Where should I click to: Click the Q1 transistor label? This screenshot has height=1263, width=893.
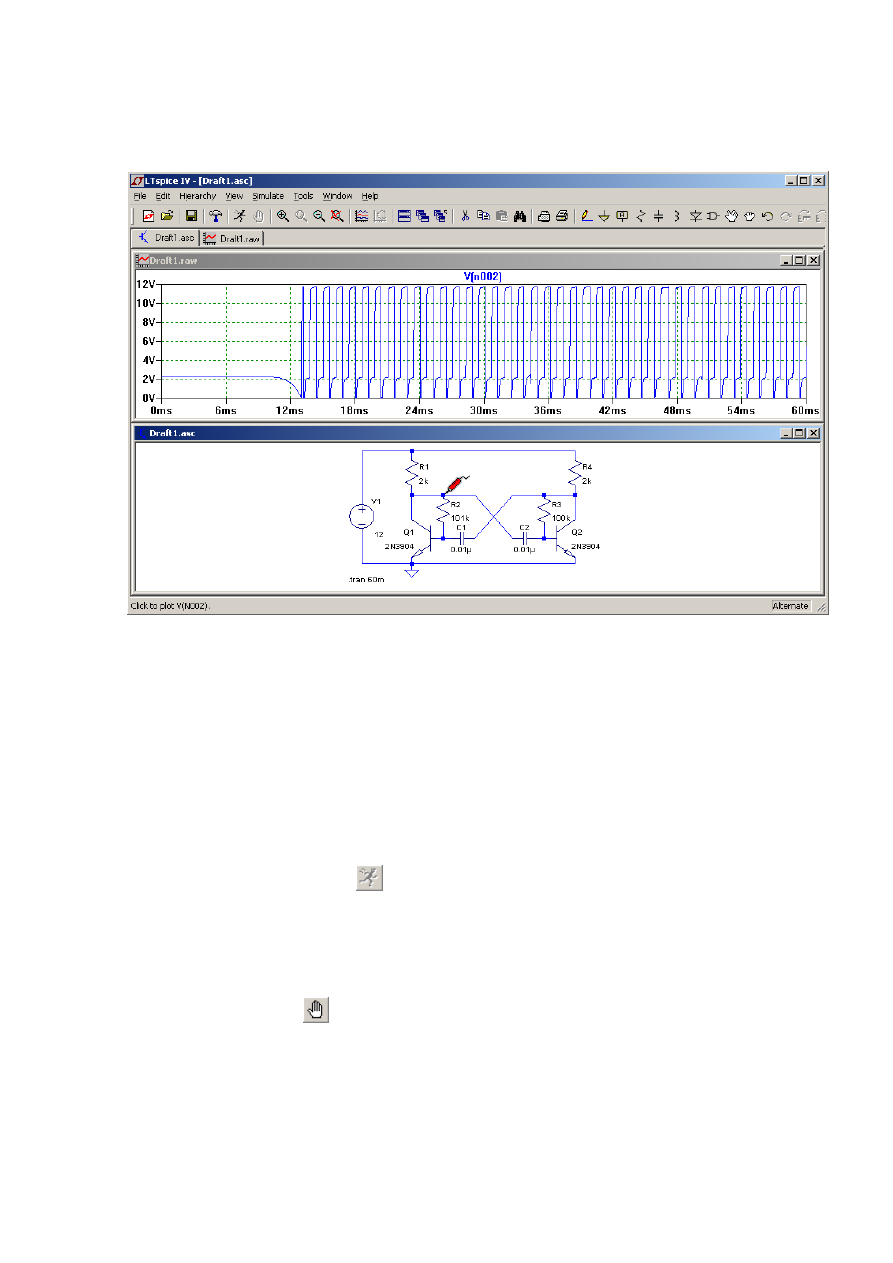tap(409, 533)
